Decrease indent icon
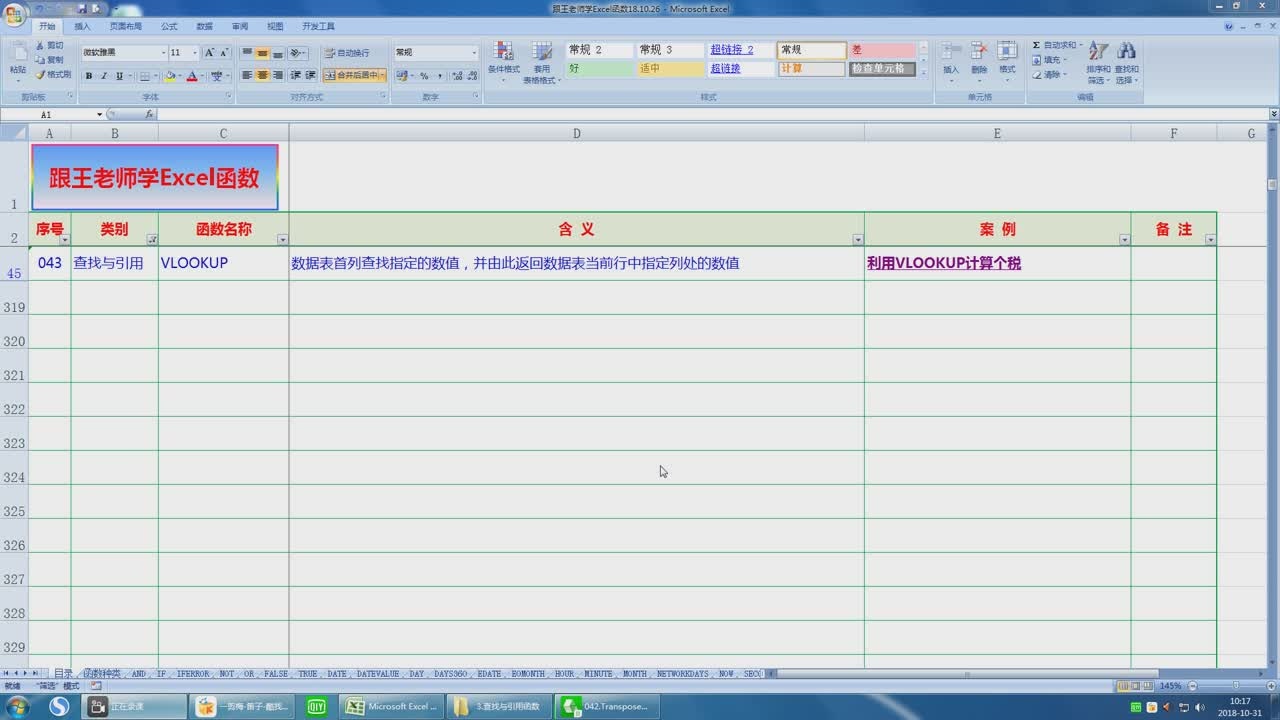This screenshot has width=1280, height=720. [x=296, y=75]
